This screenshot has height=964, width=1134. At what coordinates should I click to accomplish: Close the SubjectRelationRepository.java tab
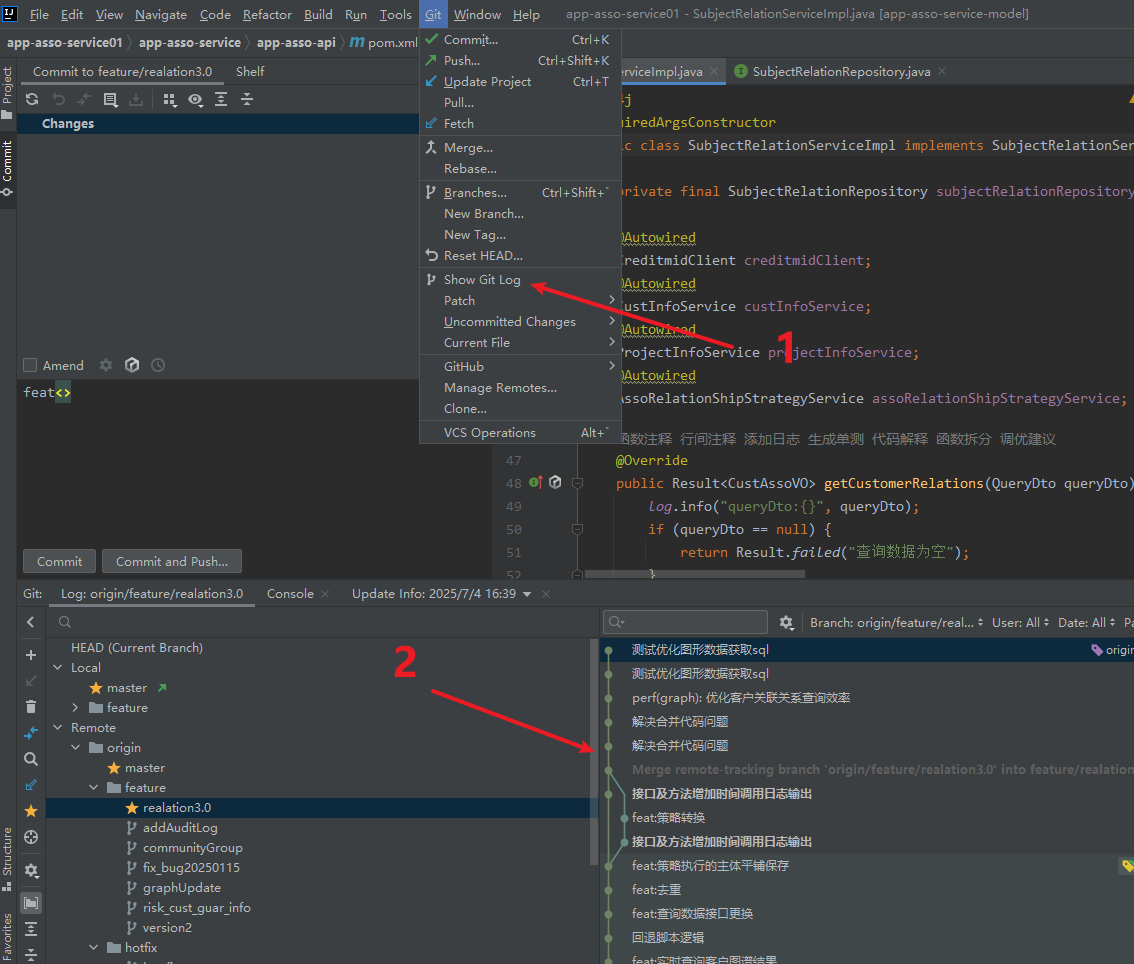click(942, 71)
